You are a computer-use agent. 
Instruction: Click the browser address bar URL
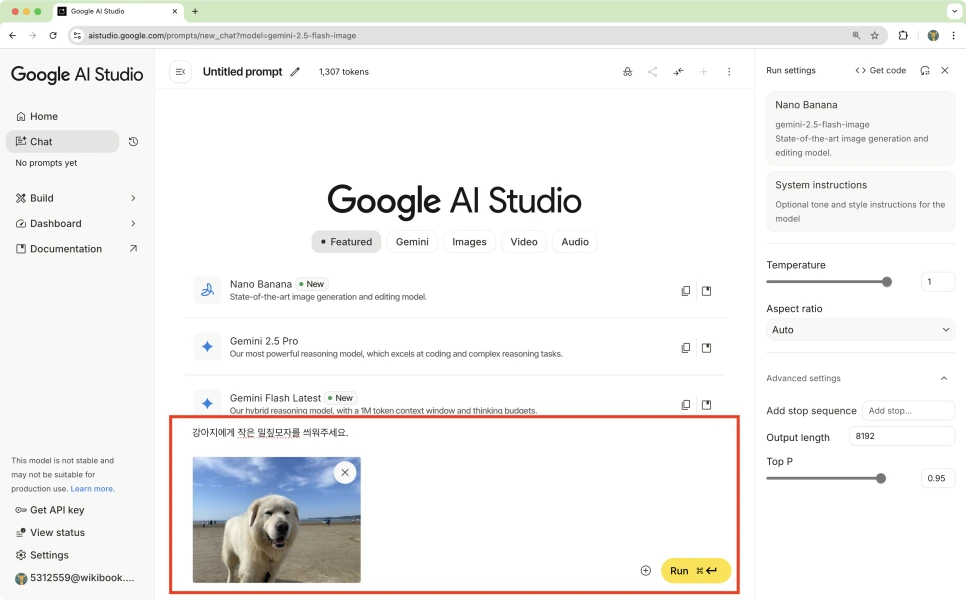(222, 36)
